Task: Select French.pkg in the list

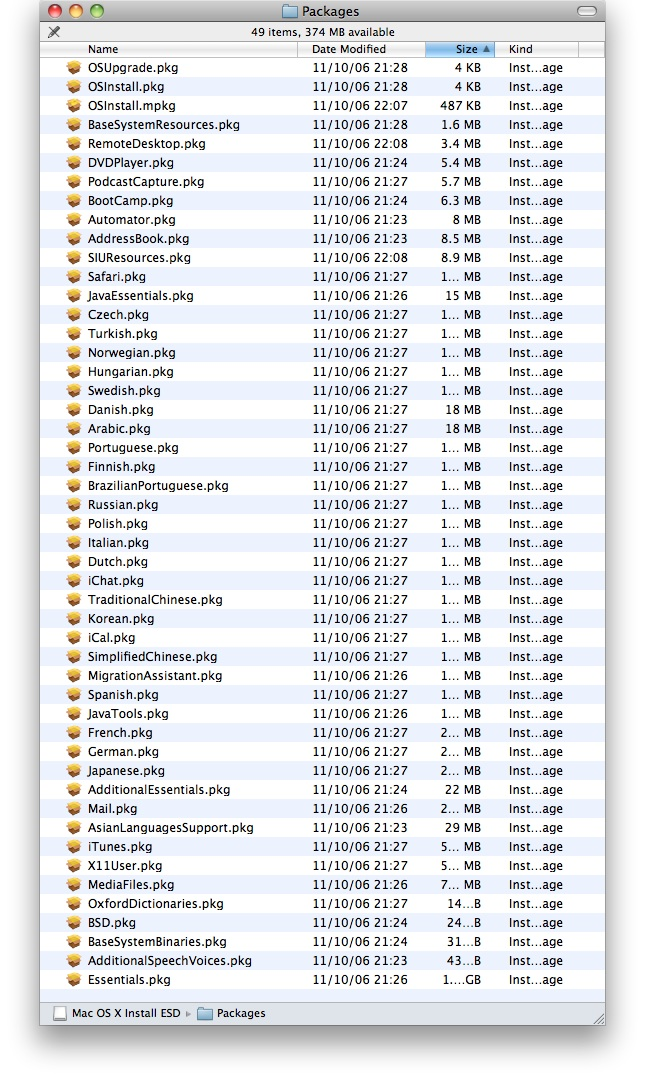Action: pos(120,733)
